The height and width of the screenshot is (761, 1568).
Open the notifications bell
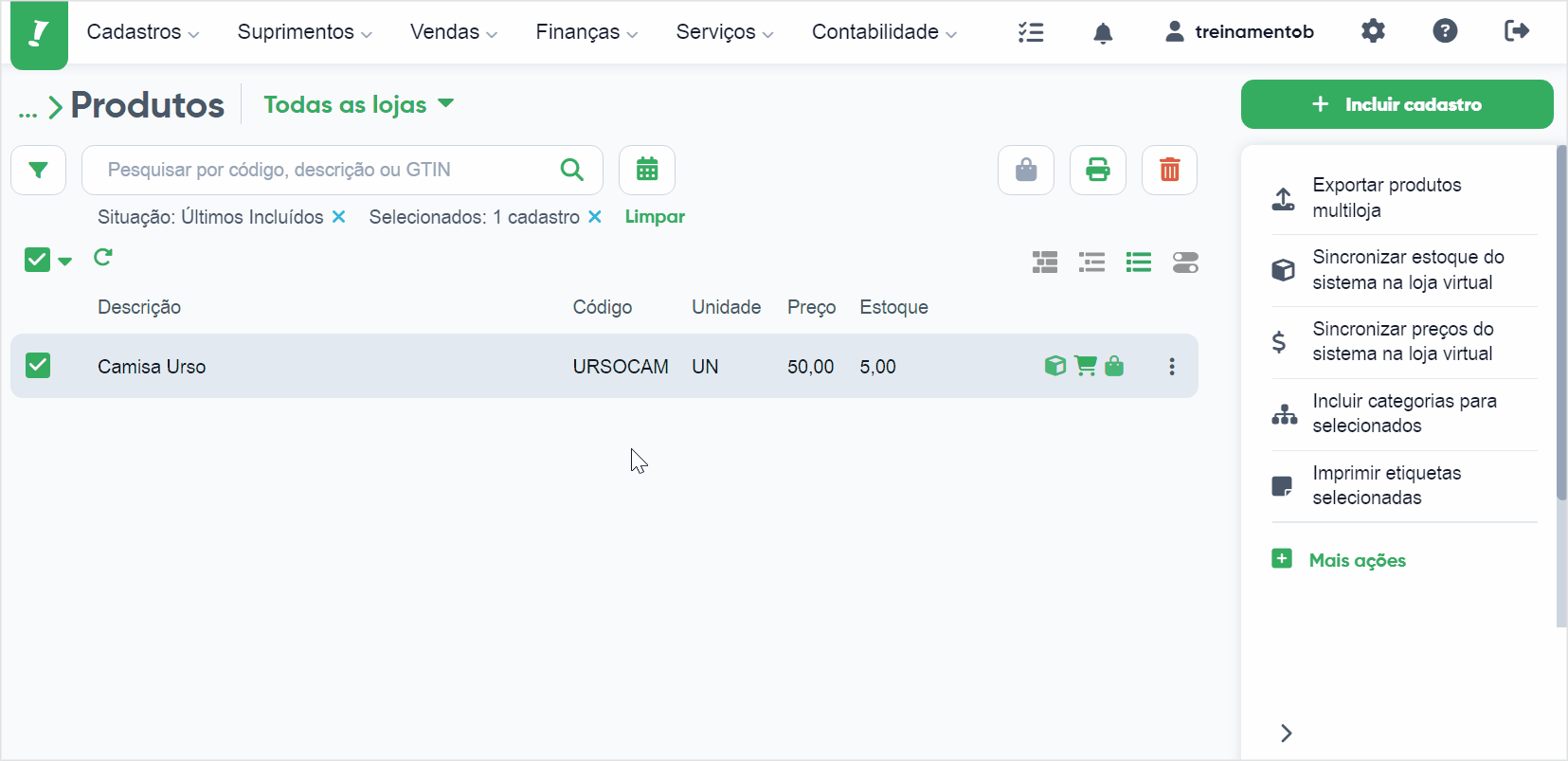point(1103,33)
